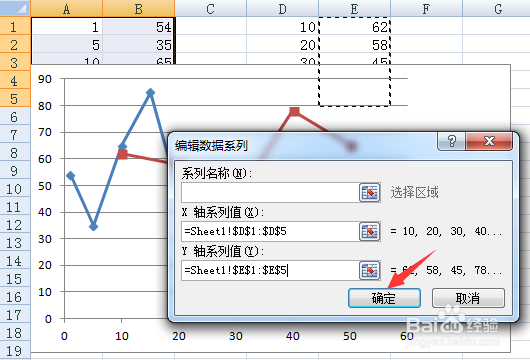The height and width of the screenshot is (360, 530).
Task: Select column C header
Action: pyautogui.click(x=211, y=8)
